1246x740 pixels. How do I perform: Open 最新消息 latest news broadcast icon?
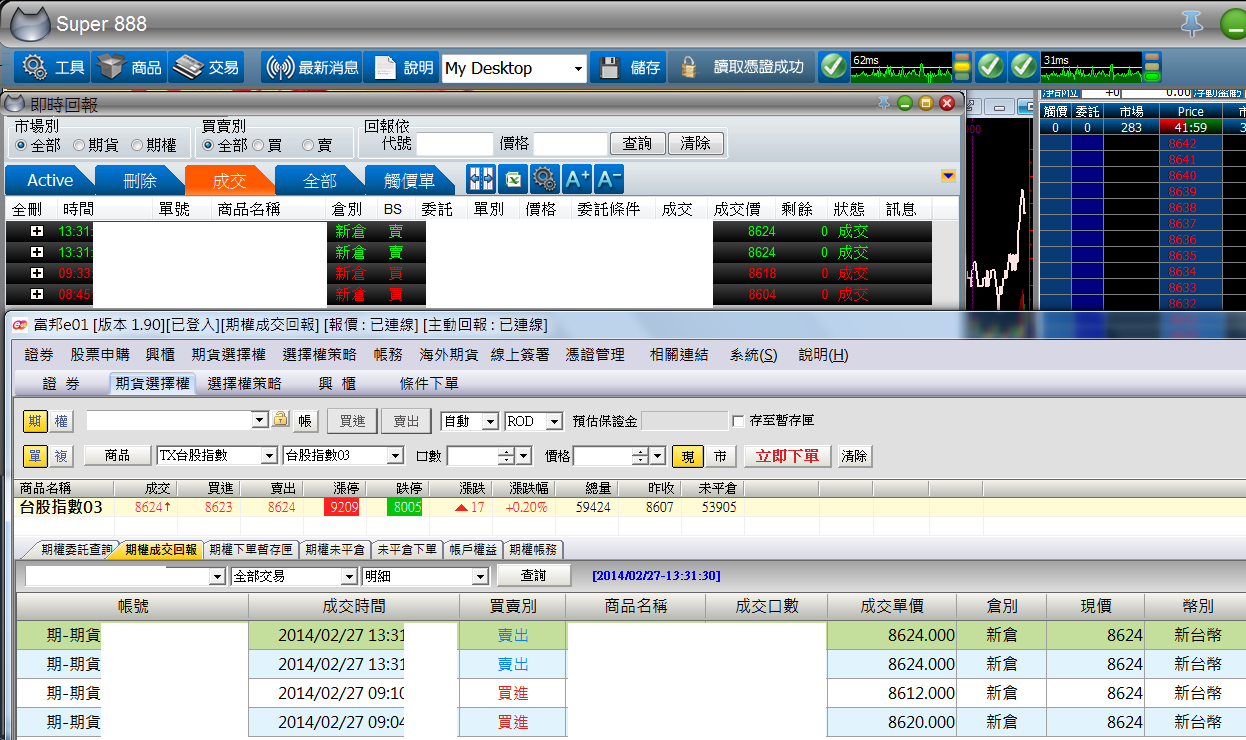(x=312, y=67)
